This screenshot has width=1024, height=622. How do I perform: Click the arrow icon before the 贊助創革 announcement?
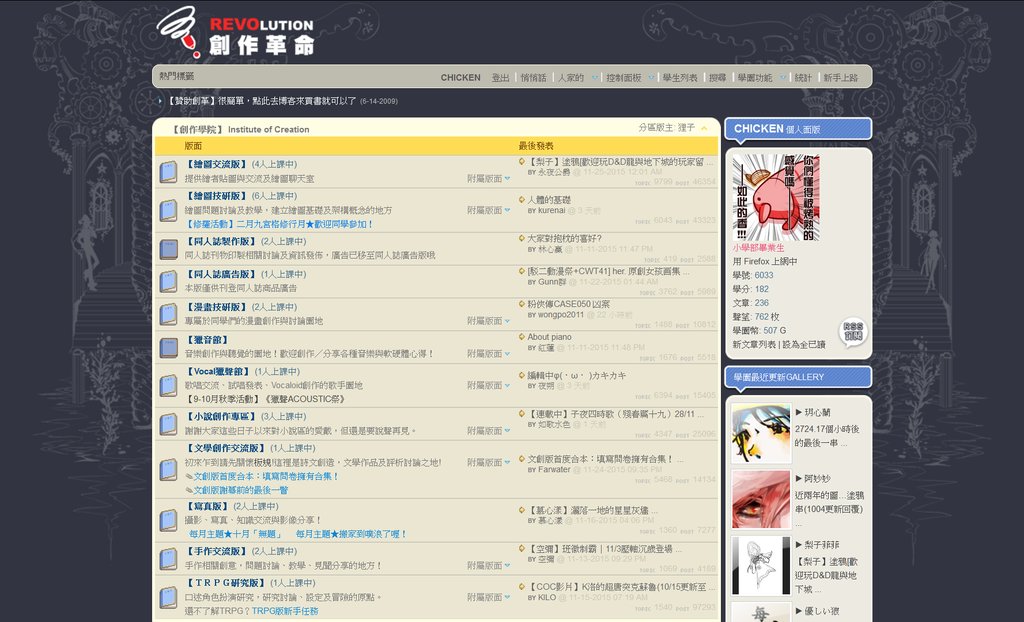pyautogui.click(x=161, y=101)
